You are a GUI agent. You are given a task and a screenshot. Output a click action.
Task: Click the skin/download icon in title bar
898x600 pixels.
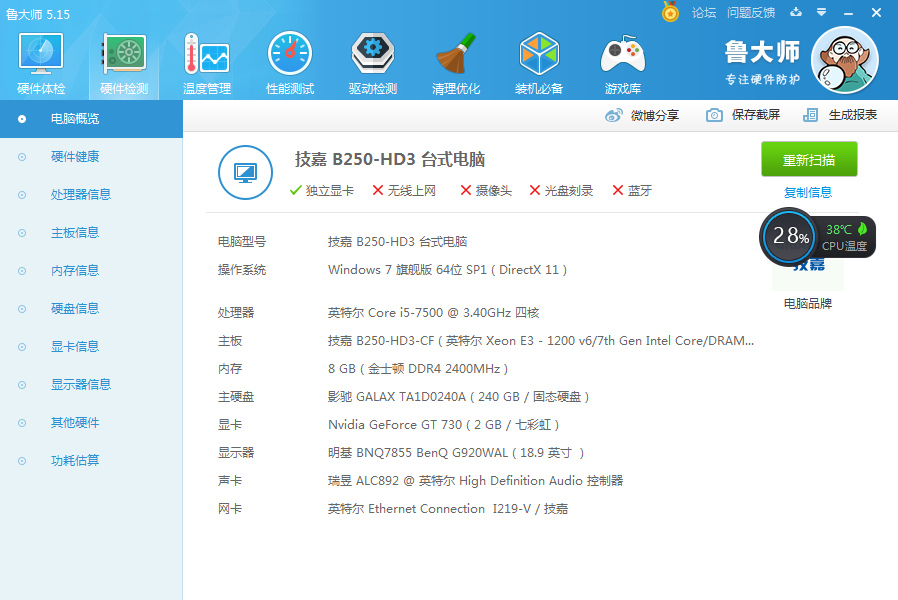(x=796, y=12)
